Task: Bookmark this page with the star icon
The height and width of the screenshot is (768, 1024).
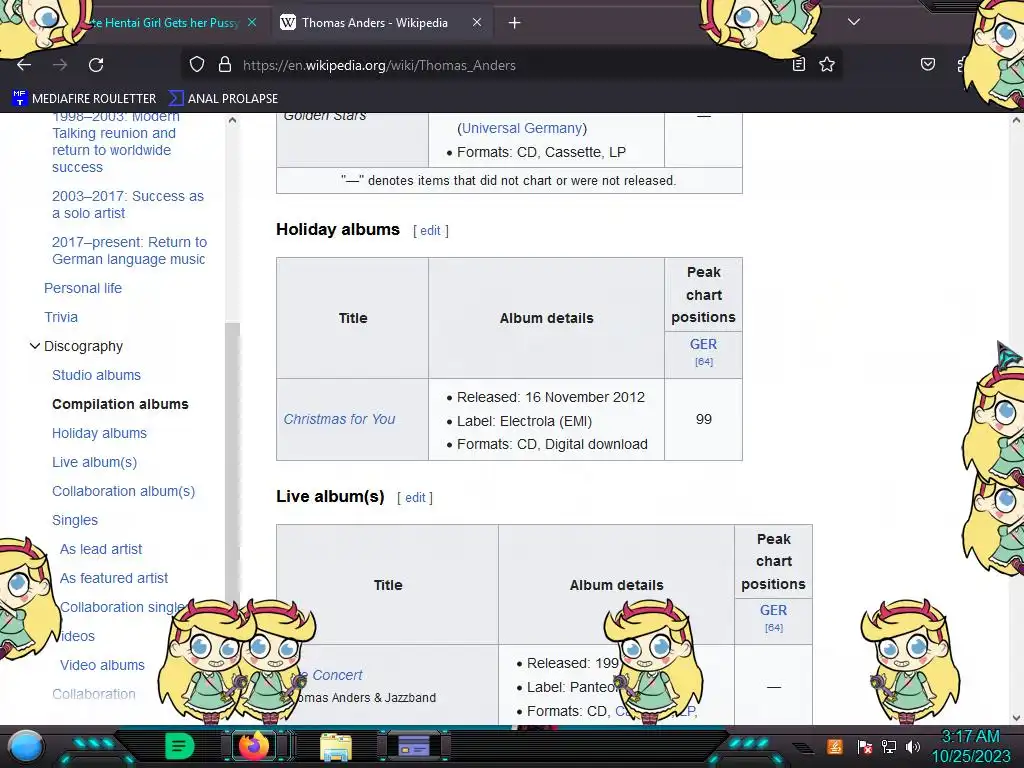Action: click(x=827, y=64)
